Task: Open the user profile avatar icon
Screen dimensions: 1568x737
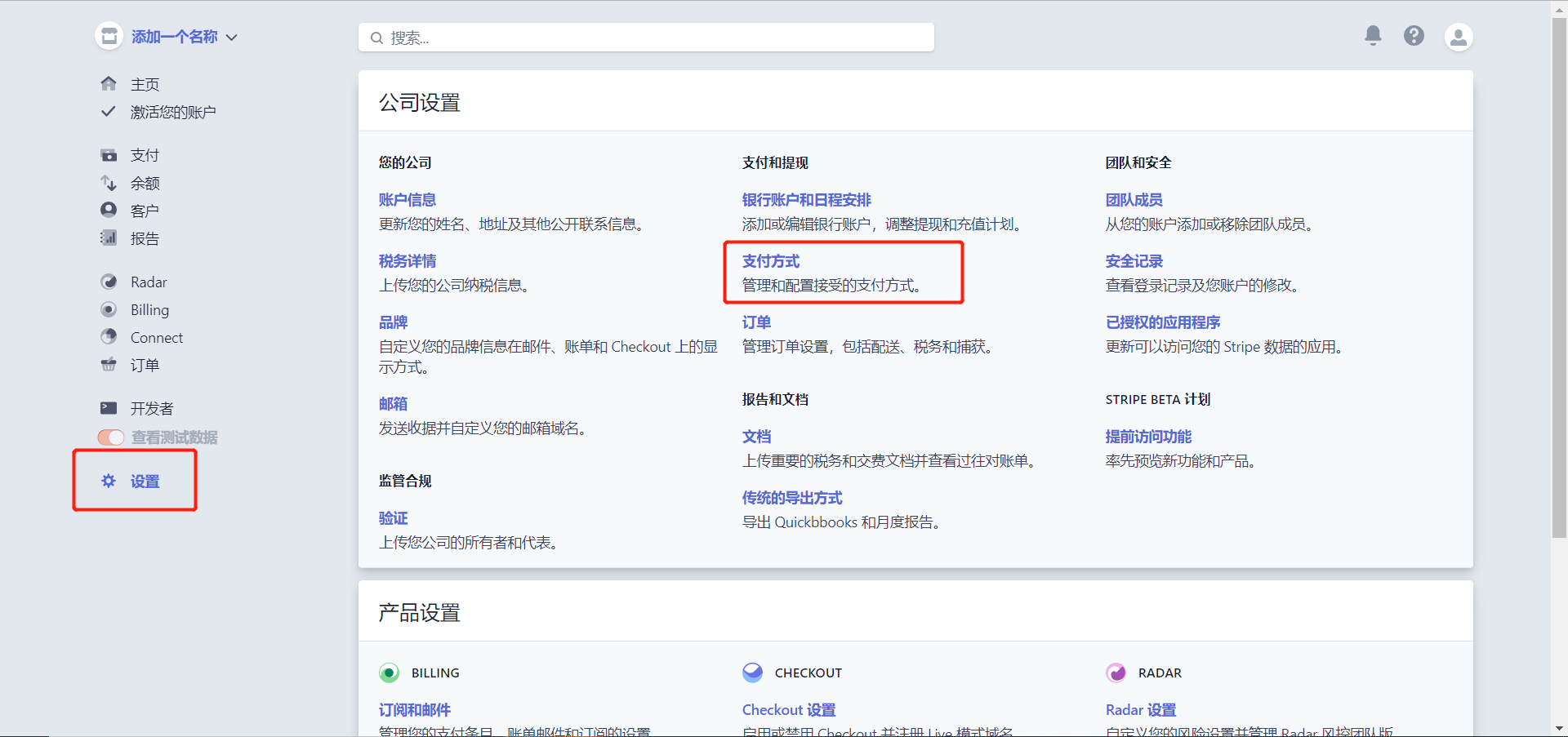Action: click(x=1459, y=37)
